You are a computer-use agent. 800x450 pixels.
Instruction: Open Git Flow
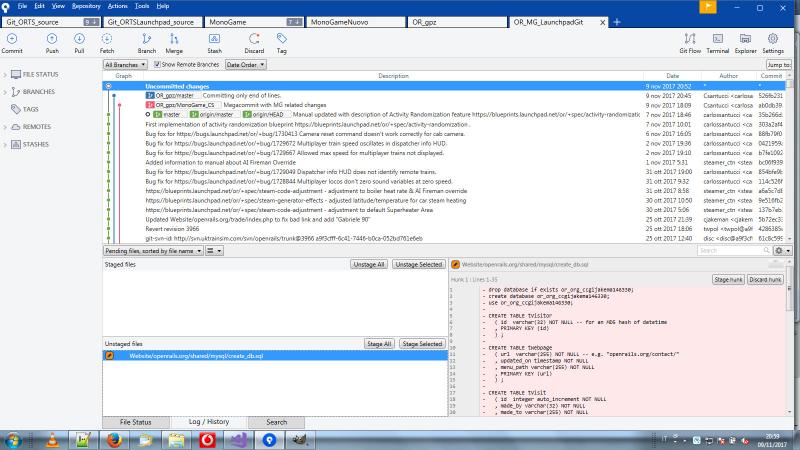click(690, 43)
